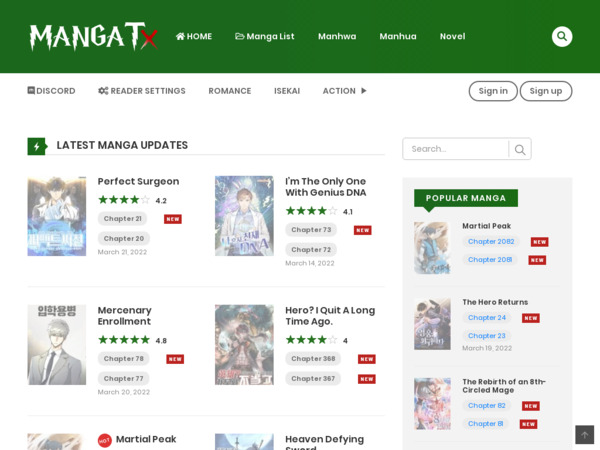
Task: Click the MangaTX site logo
Action: [x=94, y=36]
